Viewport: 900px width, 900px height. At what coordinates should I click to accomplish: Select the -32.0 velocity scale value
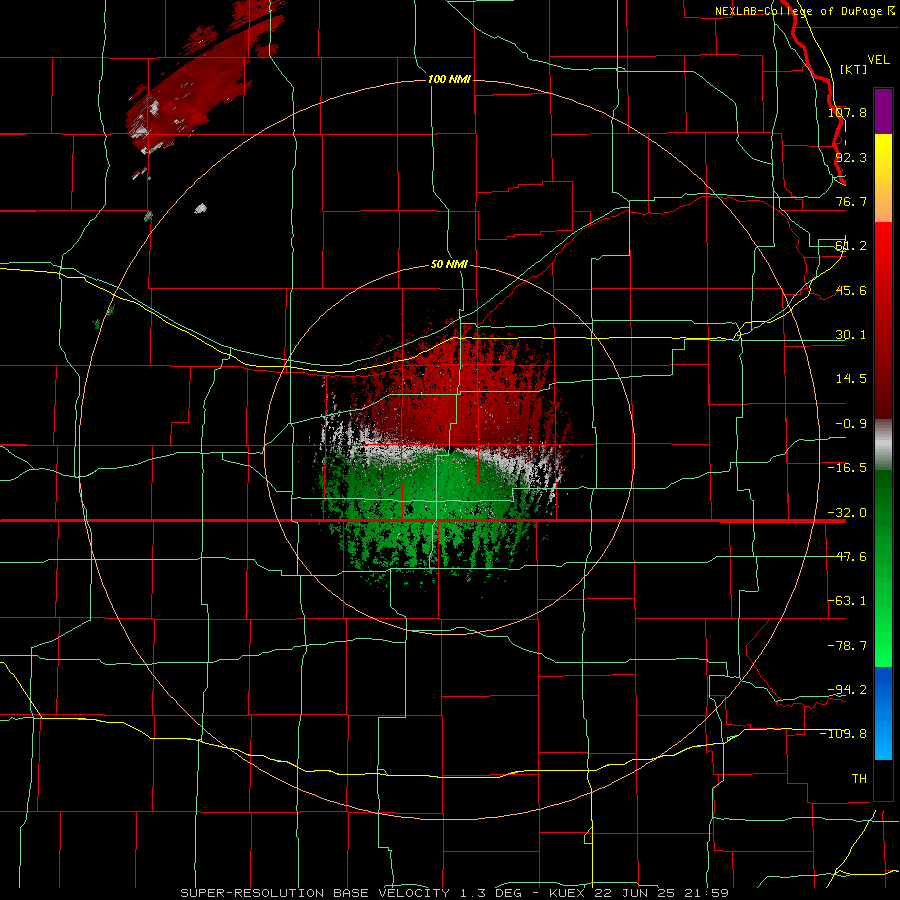(847, 513)
